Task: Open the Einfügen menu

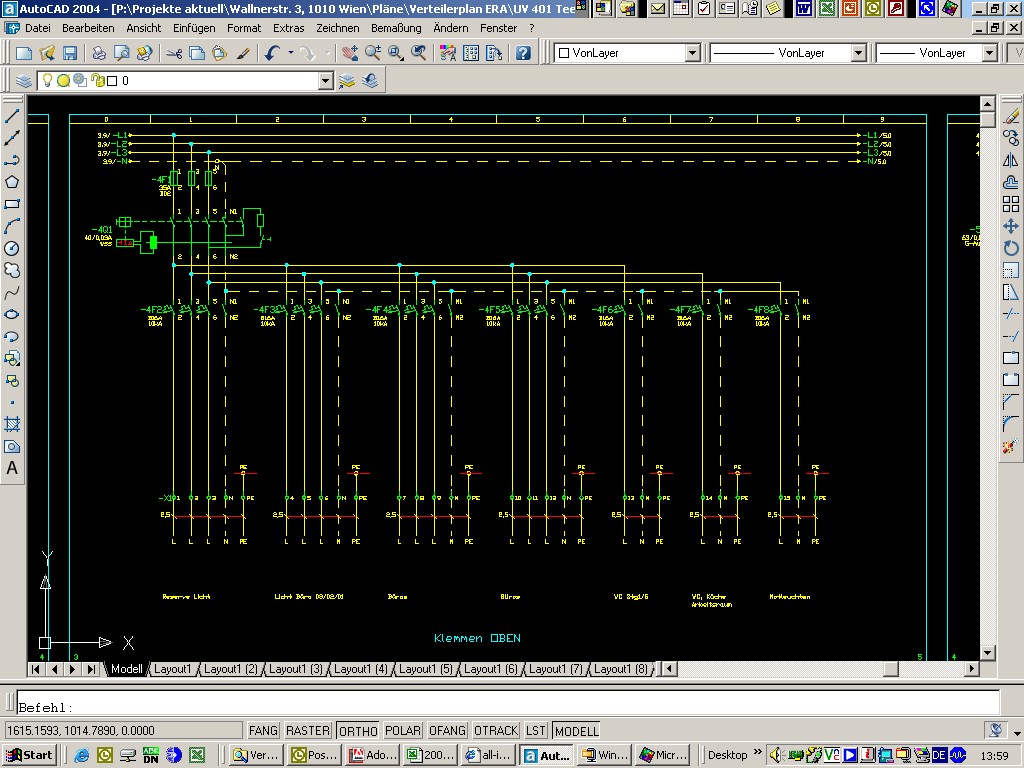Action: (194, 28)
